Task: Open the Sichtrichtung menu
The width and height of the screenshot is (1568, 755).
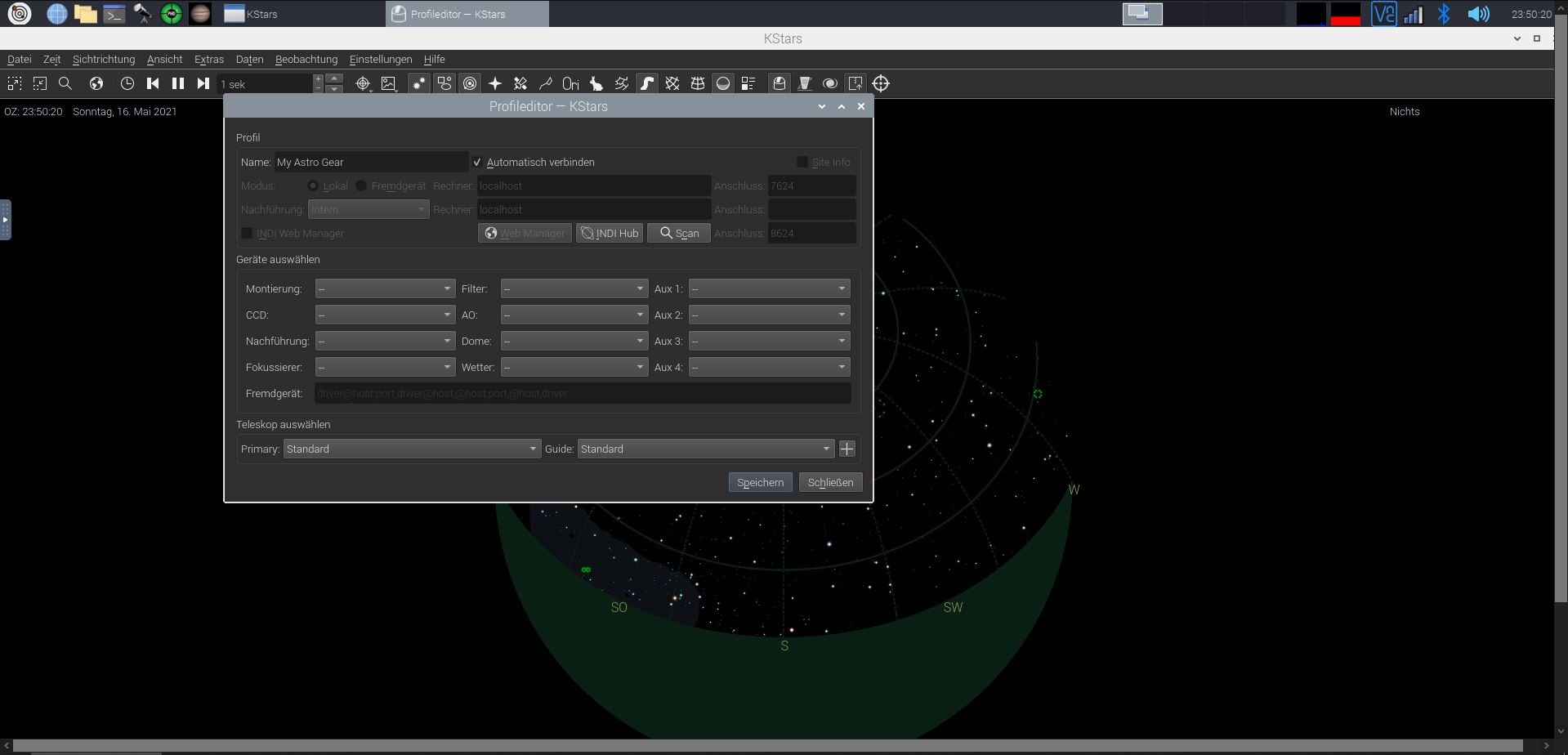Action: tap(104, 59)
